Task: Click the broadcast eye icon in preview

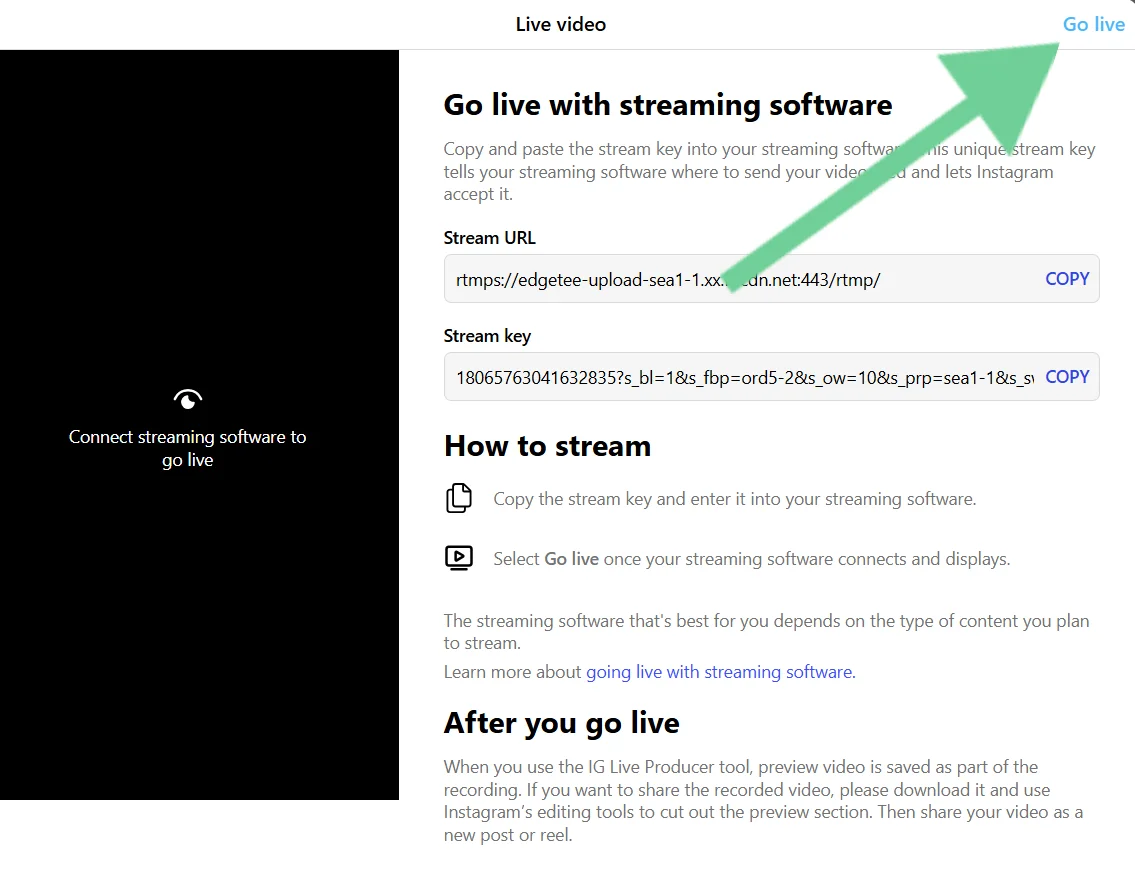Action: point(187,399)
